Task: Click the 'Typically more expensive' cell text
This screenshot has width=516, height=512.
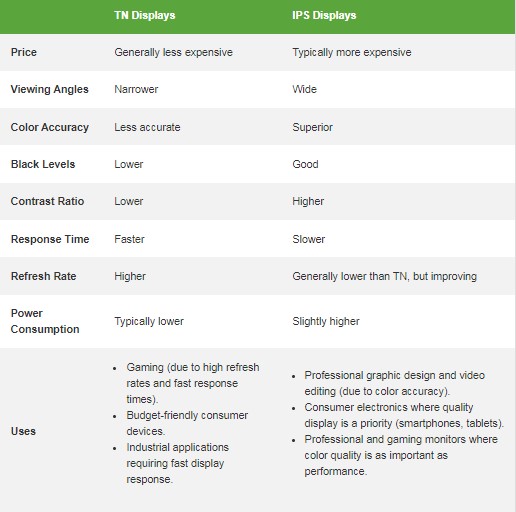Action: [352, 52]
